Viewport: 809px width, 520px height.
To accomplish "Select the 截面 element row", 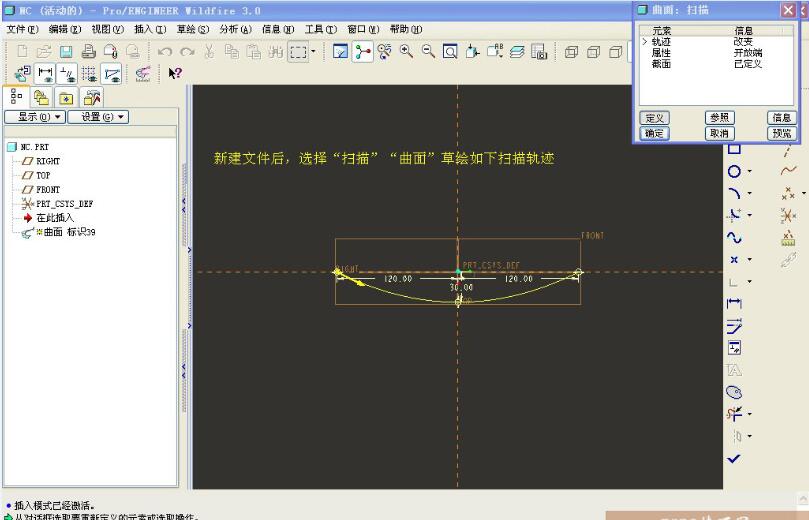I will pos(716,64).
